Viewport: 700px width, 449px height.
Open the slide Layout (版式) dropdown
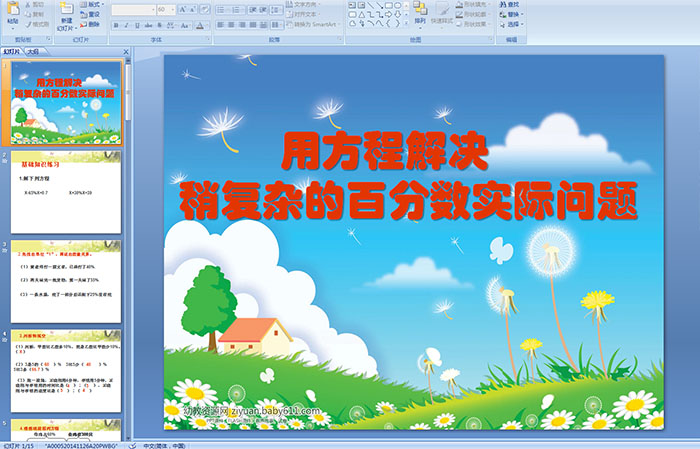[92, 4]
